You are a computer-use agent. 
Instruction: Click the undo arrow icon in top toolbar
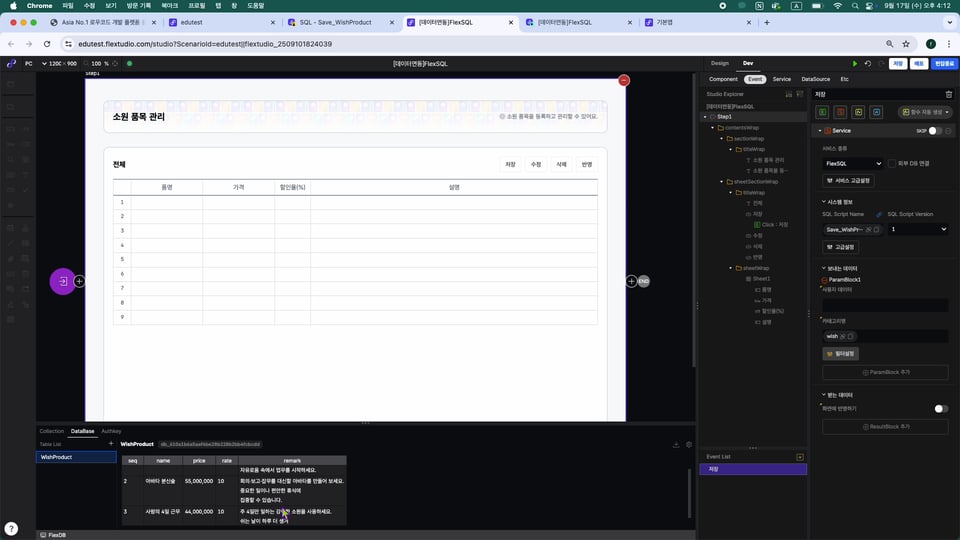(x=868, y=64)
